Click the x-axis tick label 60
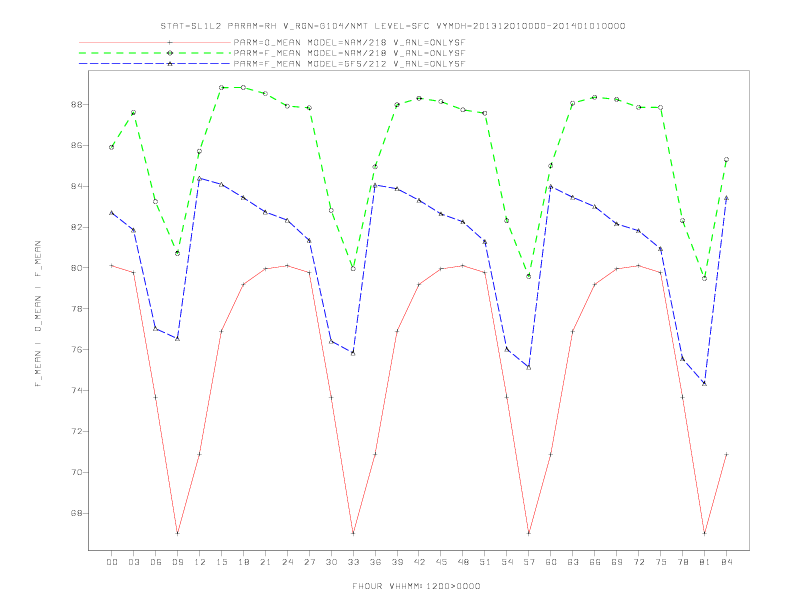Viewport: 792px width, 612px height. pyautogui.click(x=551, y=562)
